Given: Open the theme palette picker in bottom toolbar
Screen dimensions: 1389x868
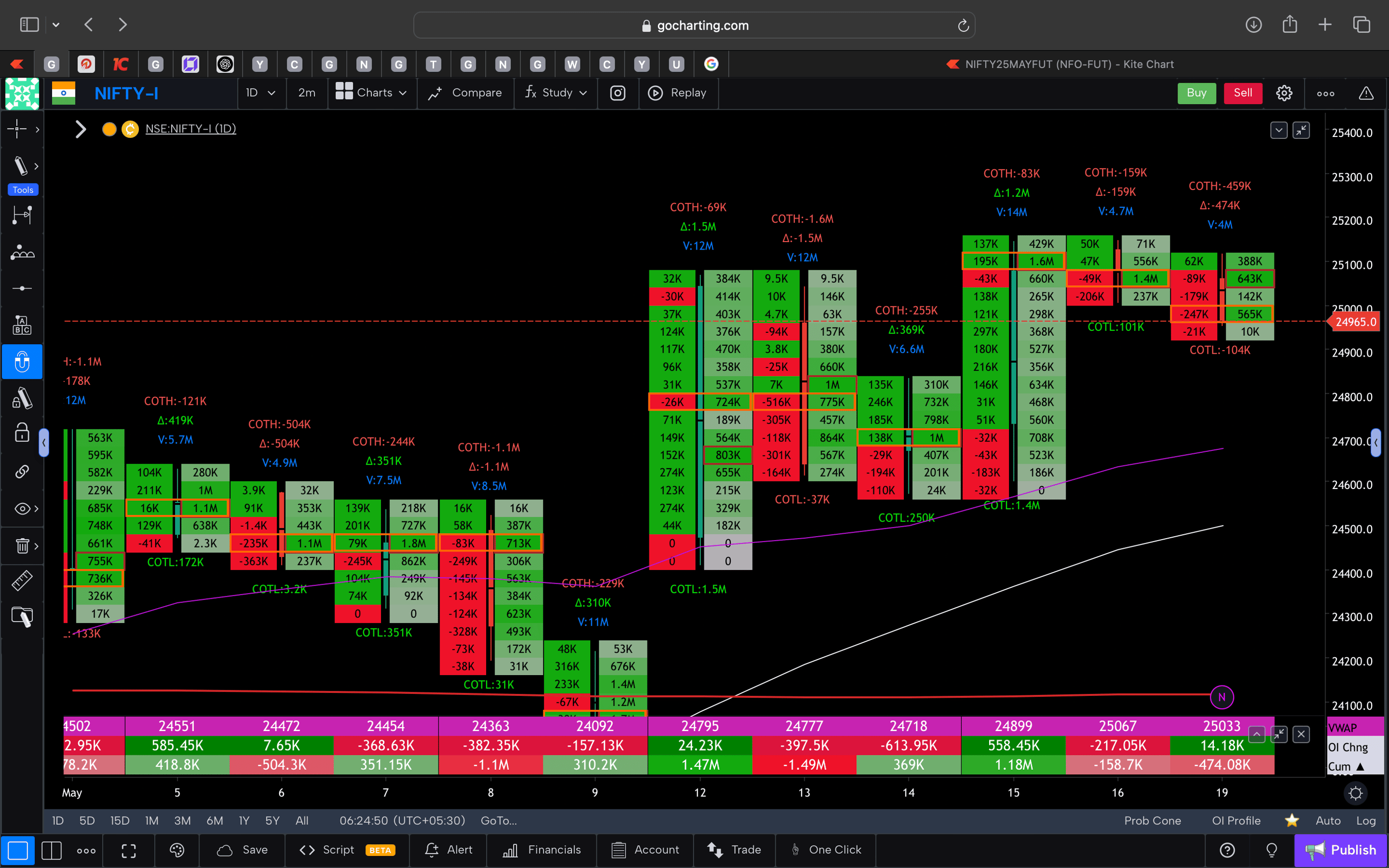Looking at the screenshot, I should coord(176,850).
